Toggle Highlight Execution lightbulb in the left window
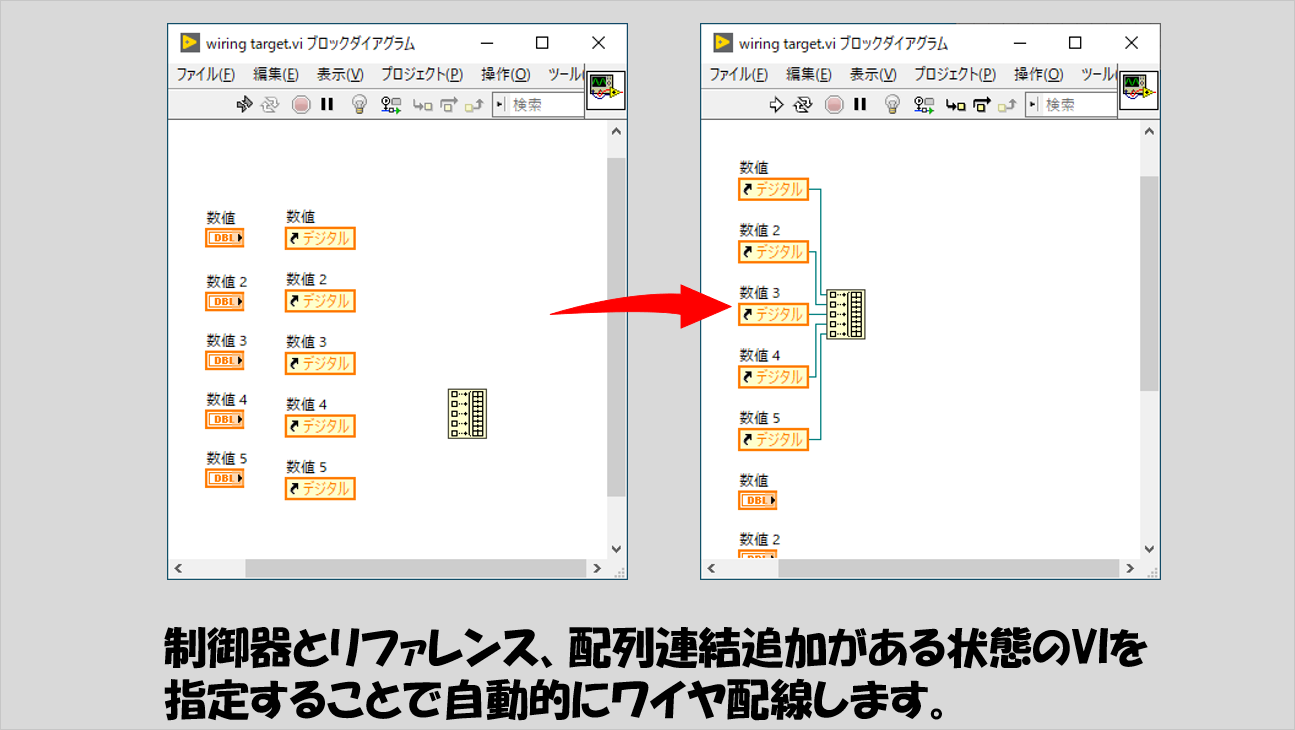Image resolution: width=1295 pixels, height=730 pixels. [360, 104]
